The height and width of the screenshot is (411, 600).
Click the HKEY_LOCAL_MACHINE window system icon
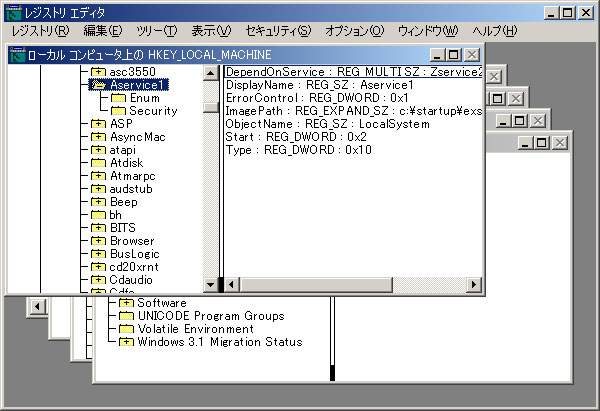17,55
